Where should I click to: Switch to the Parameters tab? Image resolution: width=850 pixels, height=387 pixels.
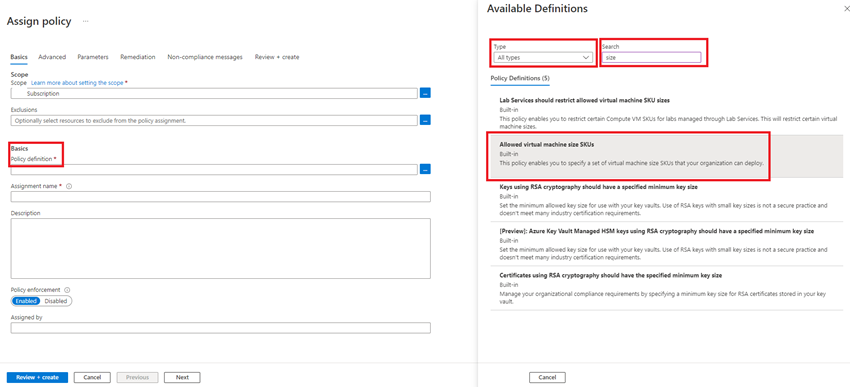coord(93,57)
